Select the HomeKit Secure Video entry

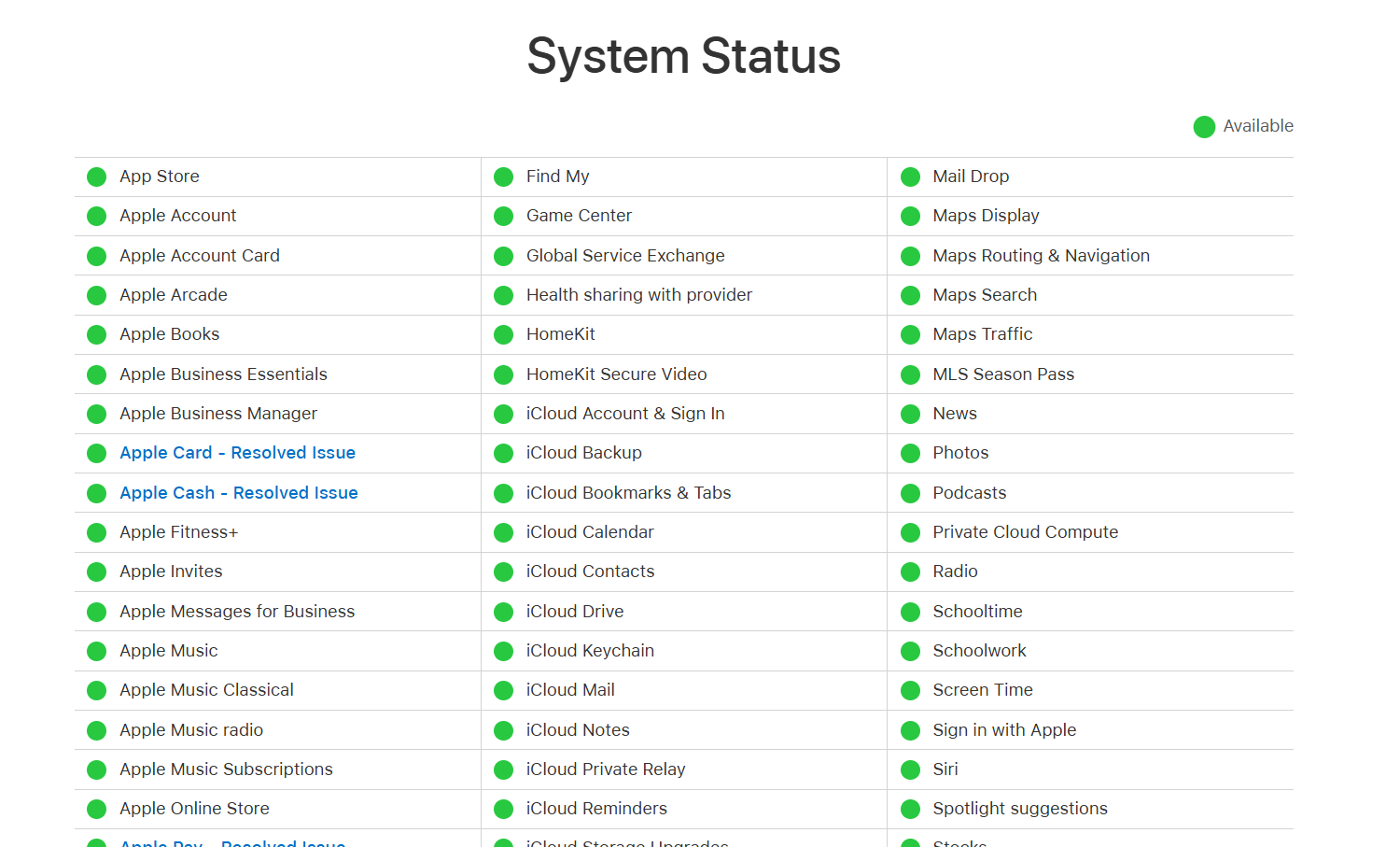pyautogui.click(x=617, y=374)
